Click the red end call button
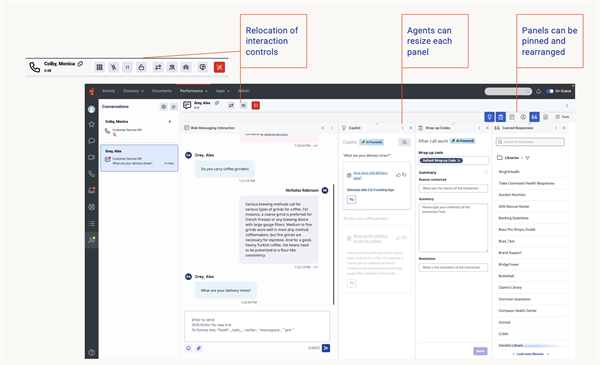Screen dimensions: 600x365 point(219,67)
